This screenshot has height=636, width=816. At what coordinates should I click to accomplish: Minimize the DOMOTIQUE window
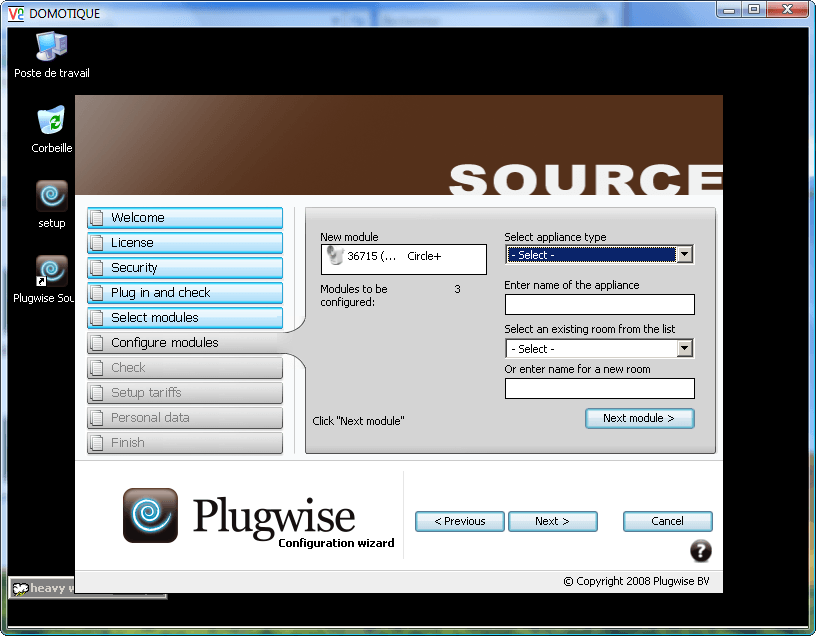730,10
